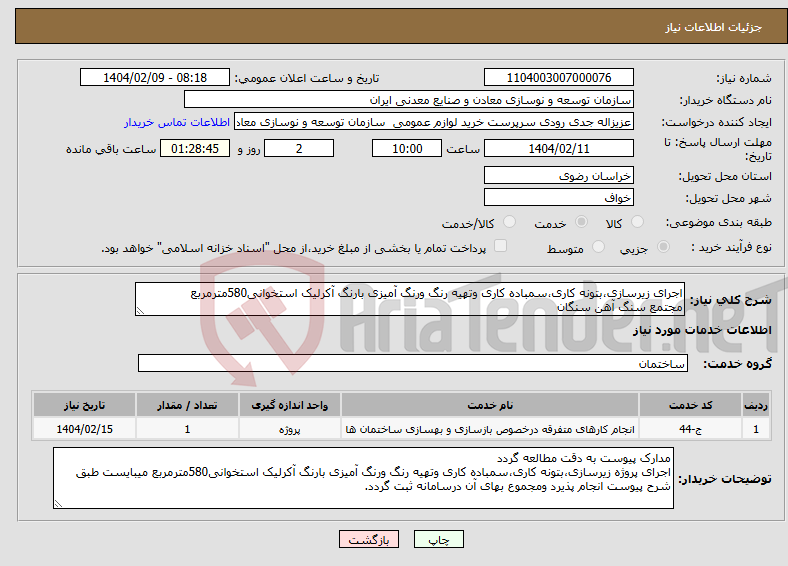The image size is (788, 566).
Task: Click the resize handle of buyer notes textarea
Action: (58, 504)
